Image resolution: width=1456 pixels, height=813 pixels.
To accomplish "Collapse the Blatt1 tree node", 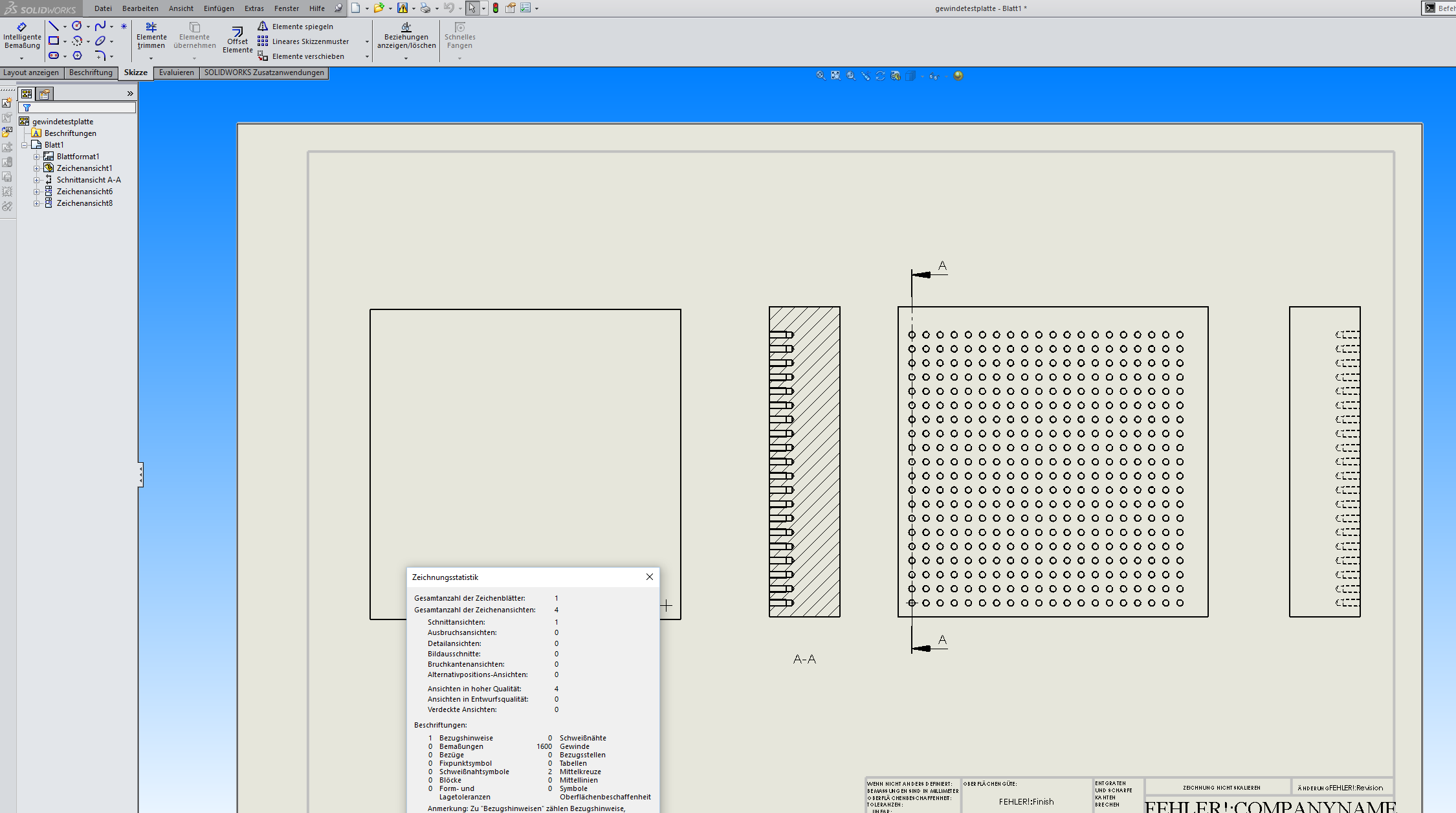I will pyautogui.click(x=25, y=145).
